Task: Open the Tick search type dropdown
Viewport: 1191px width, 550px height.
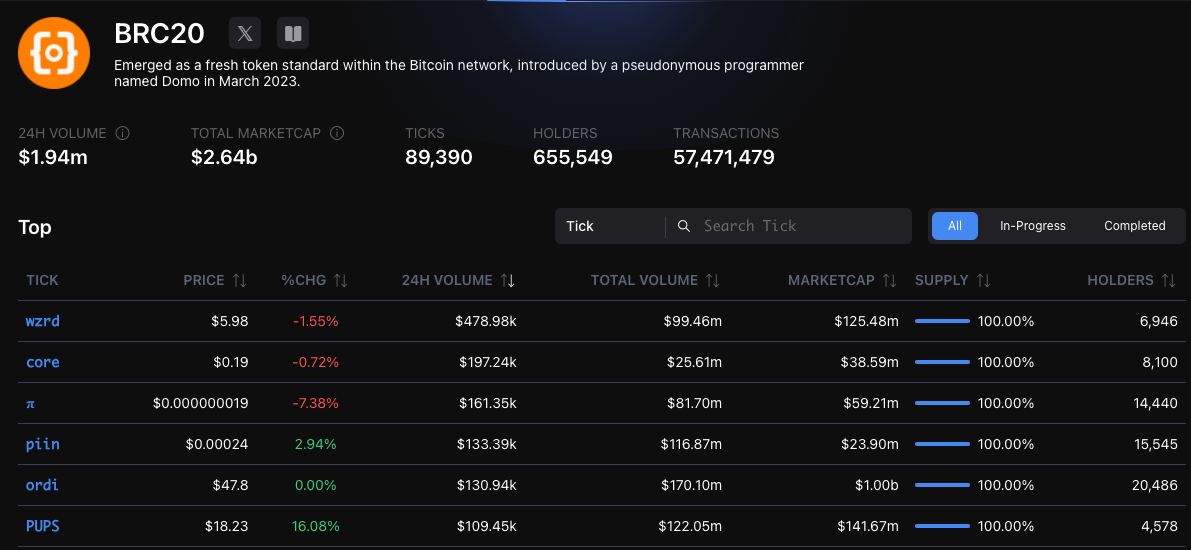Action: click(610, 226)
